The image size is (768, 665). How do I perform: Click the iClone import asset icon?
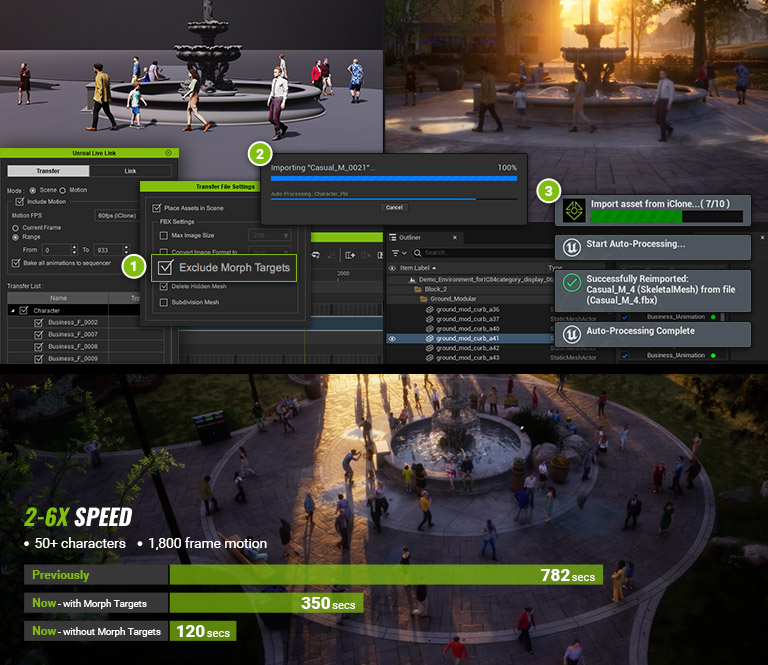pyautogui.click(x=573, y=209)
